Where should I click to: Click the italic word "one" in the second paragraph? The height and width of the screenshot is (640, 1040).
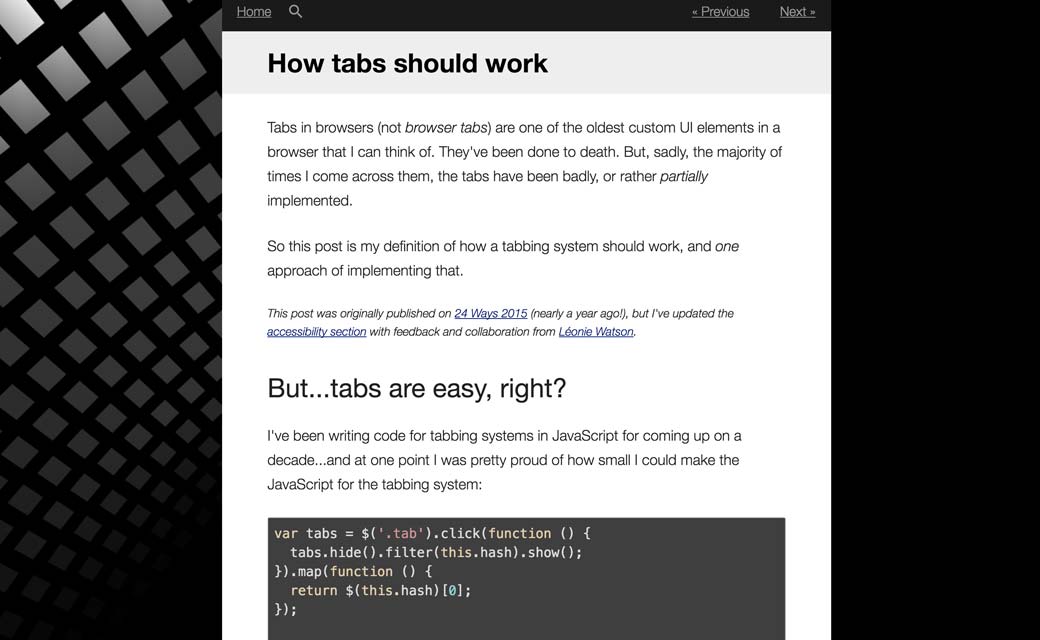pos(727,246)
